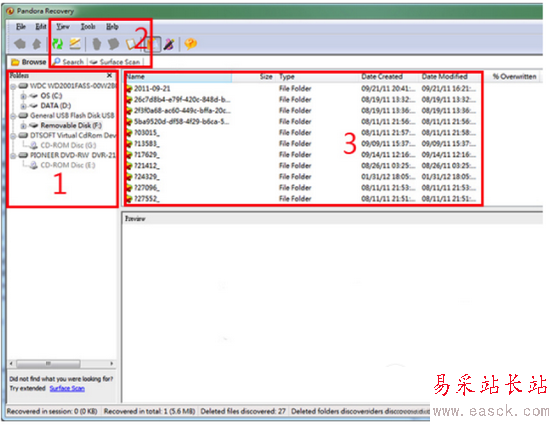Sort by the Size column header
This screenshot has height=426, width=550.
click(254, 76)
